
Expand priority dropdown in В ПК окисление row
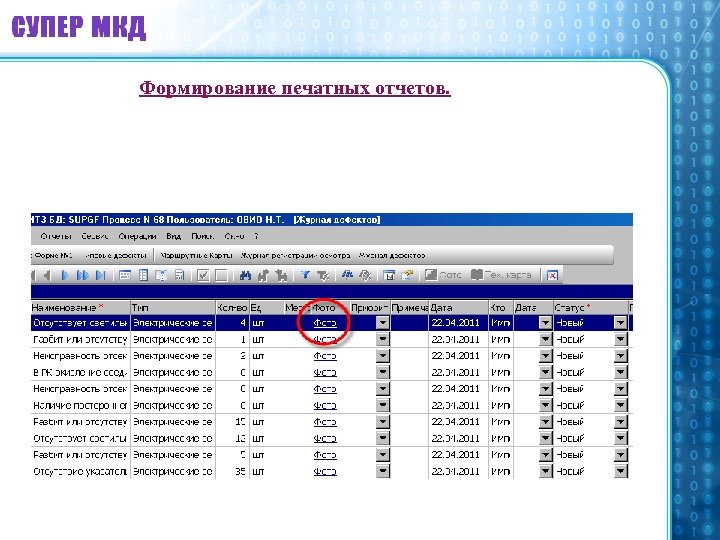tap(382, 372)
